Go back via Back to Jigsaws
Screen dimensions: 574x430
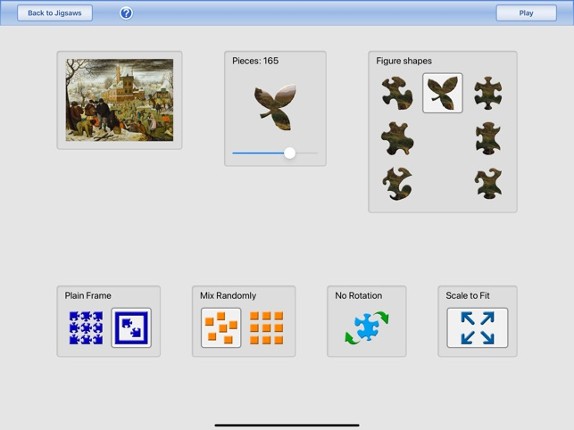tap(55, 13)
